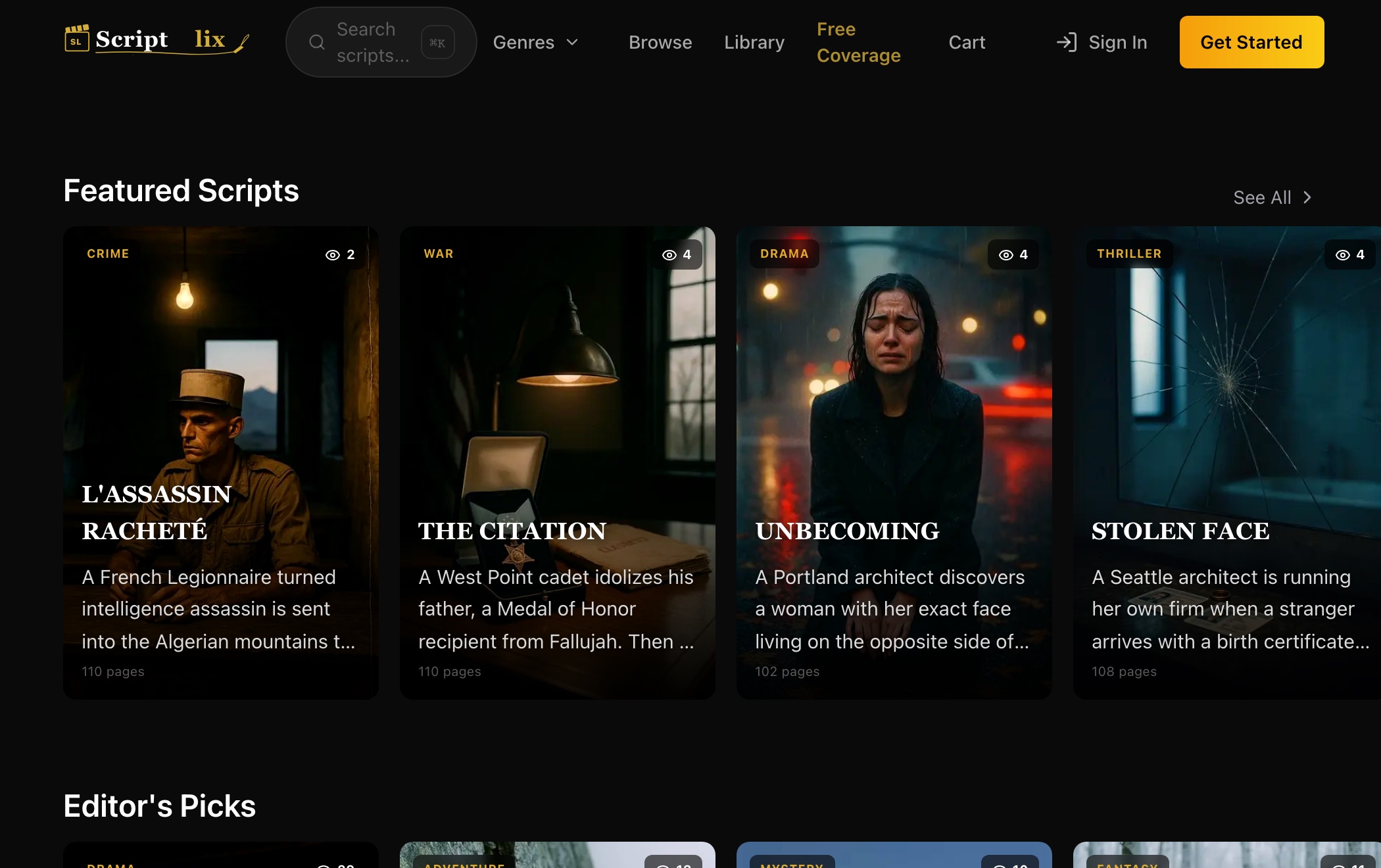Screen dimensions: 1381x868
Task: Click '102 pages' under Unbecoming
Action: (x=787, y=671)
